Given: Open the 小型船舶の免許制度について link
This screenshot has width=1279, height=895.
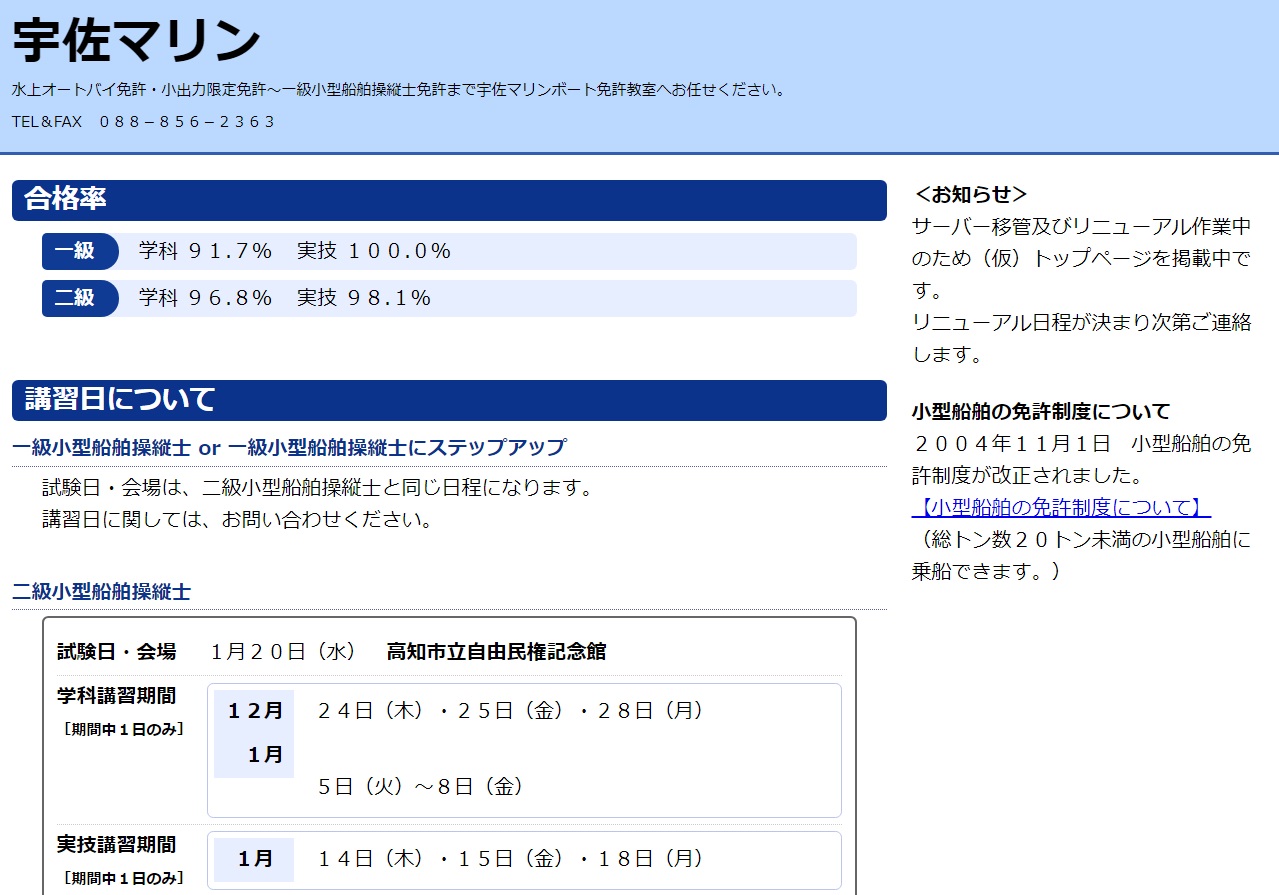Looking at the screenshot, I should pos(1061,507).
